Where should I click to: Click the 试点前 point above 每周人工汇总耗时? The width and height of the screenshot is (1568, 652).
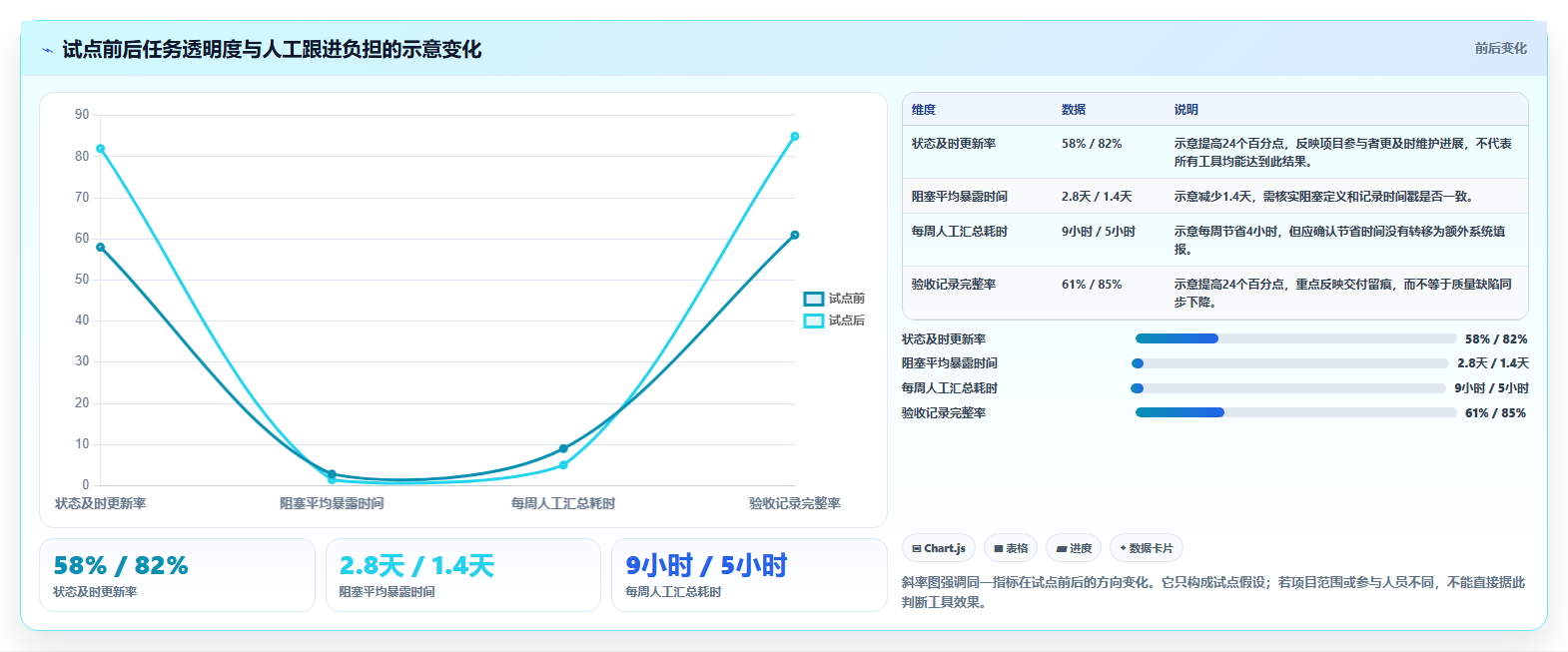[563, 448]
